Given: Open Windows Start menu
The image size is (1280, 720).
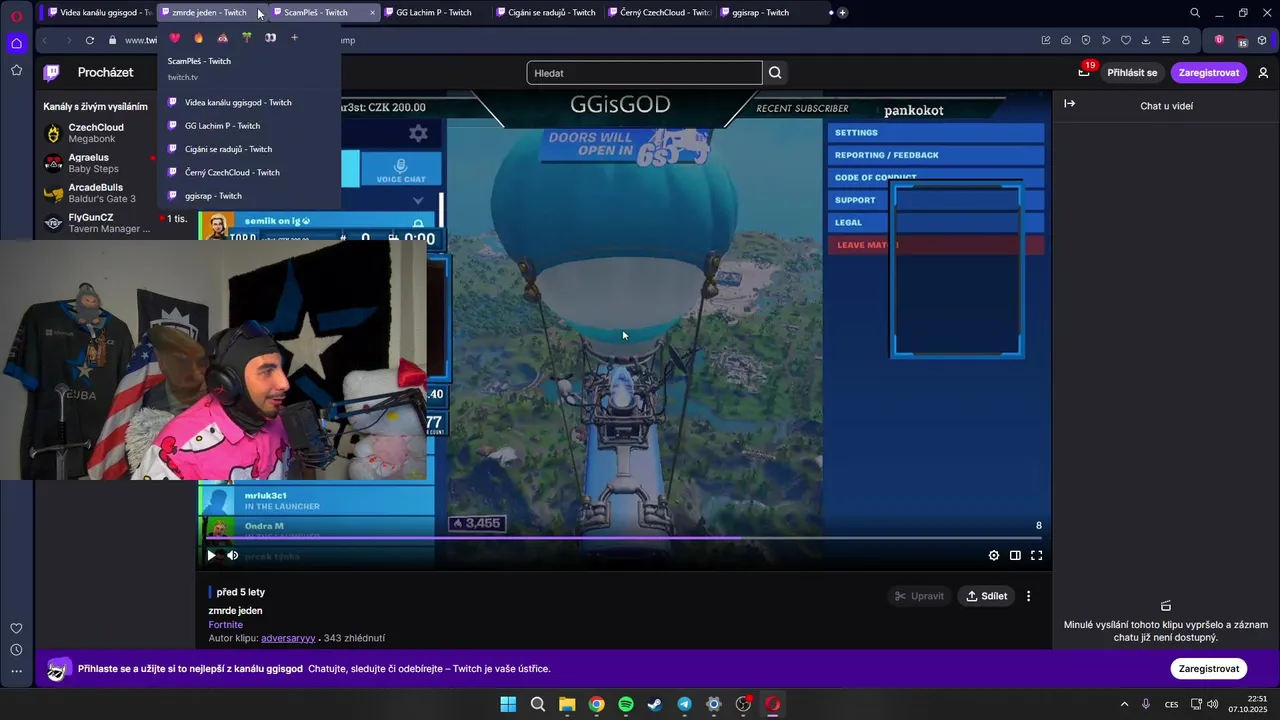Looking at the screenshot, I should click(x=508, y=704).
